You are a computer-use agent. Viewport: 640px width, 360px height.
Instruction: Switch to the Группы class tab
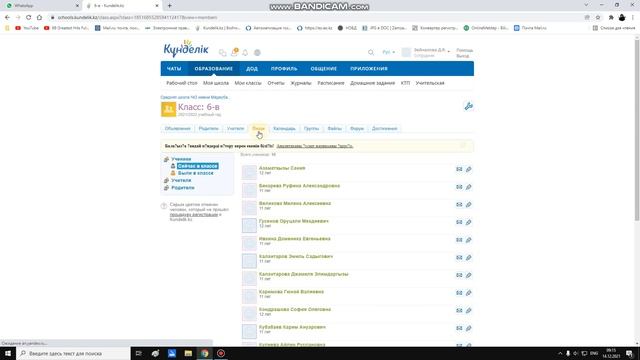(x=311, y=129)
